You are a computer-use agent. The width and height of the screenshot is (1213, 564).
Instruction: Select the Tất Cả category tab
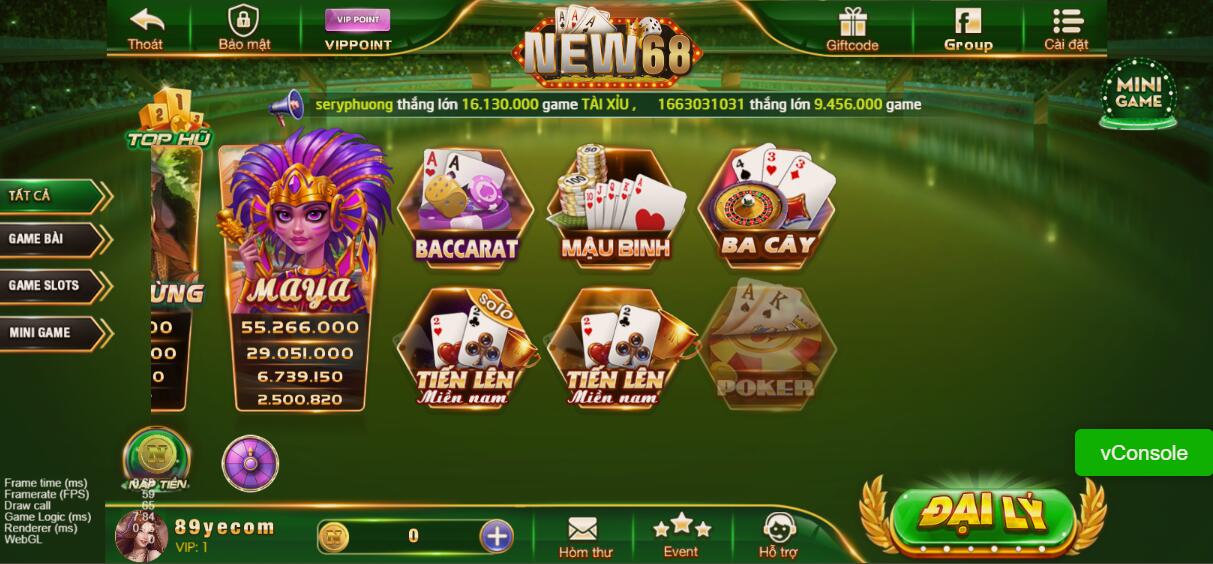[x=53, y=196]
